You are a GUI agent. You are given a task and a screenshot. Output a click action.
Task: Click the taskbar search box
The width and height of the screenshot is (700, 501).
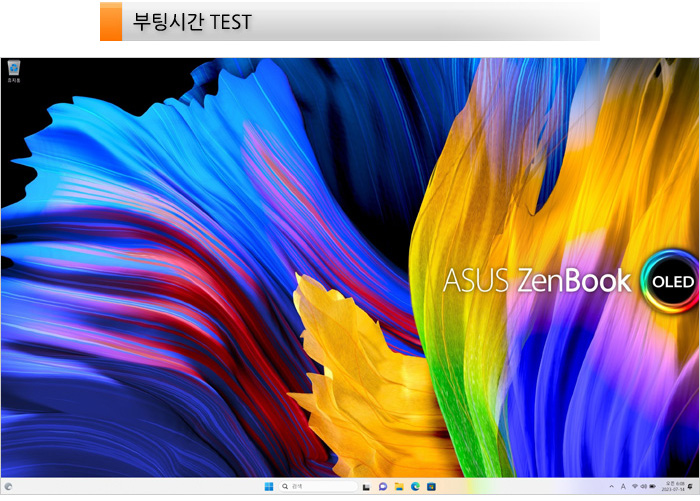pos(318,486)
